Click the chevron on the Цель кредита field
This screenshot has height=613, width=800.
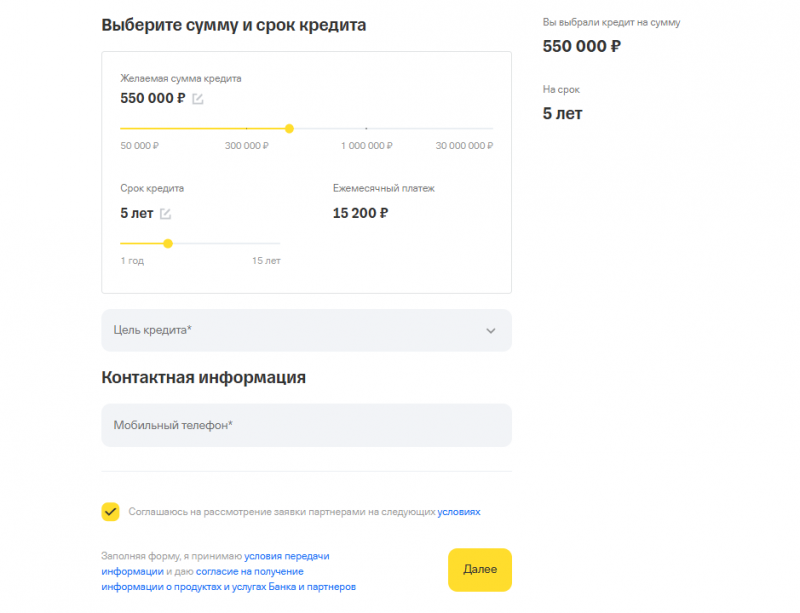pyautogui.click(x=490, y=330)
